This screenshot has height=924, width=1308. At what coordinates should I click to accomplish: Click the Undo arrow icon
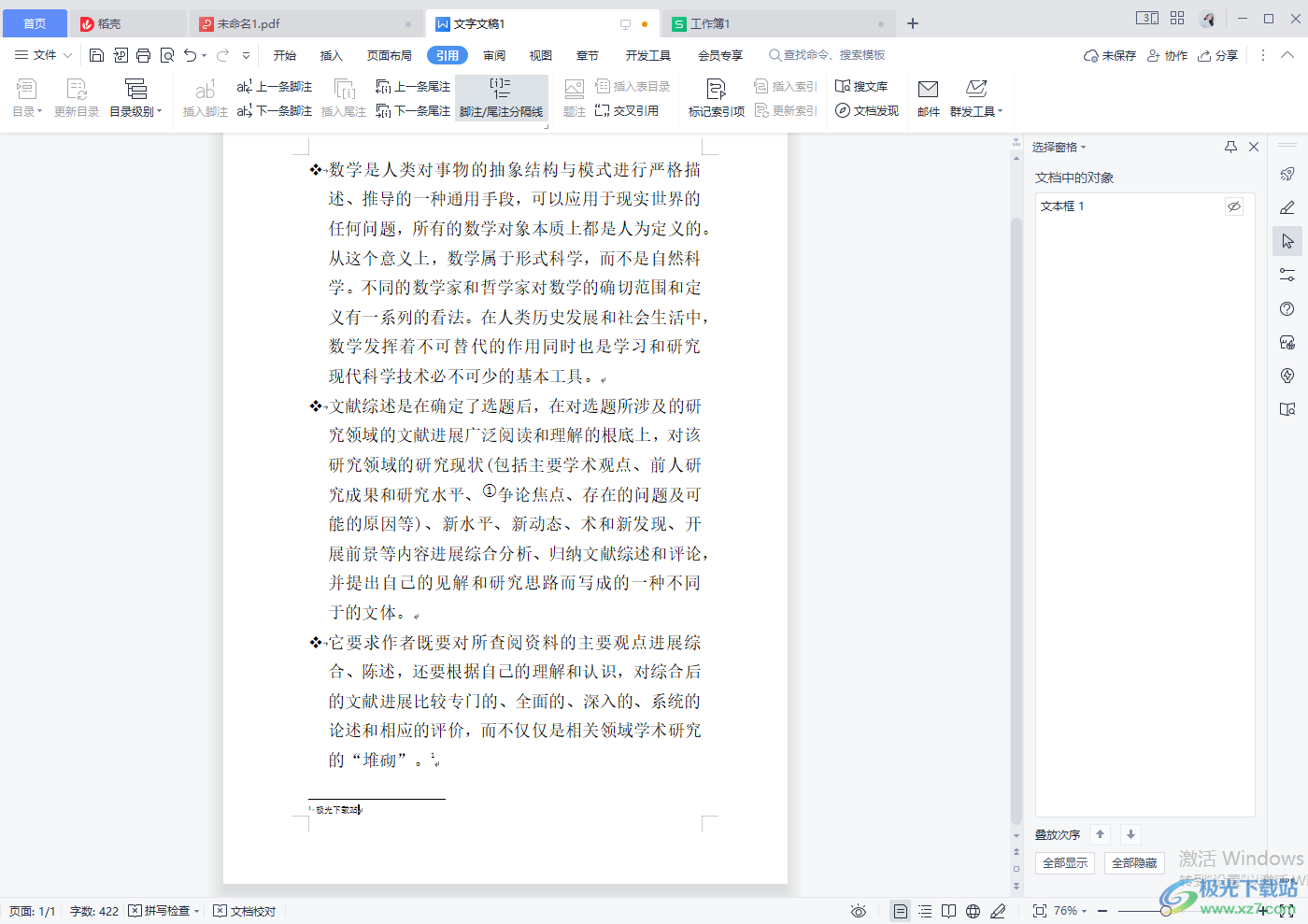coord(191,55)
